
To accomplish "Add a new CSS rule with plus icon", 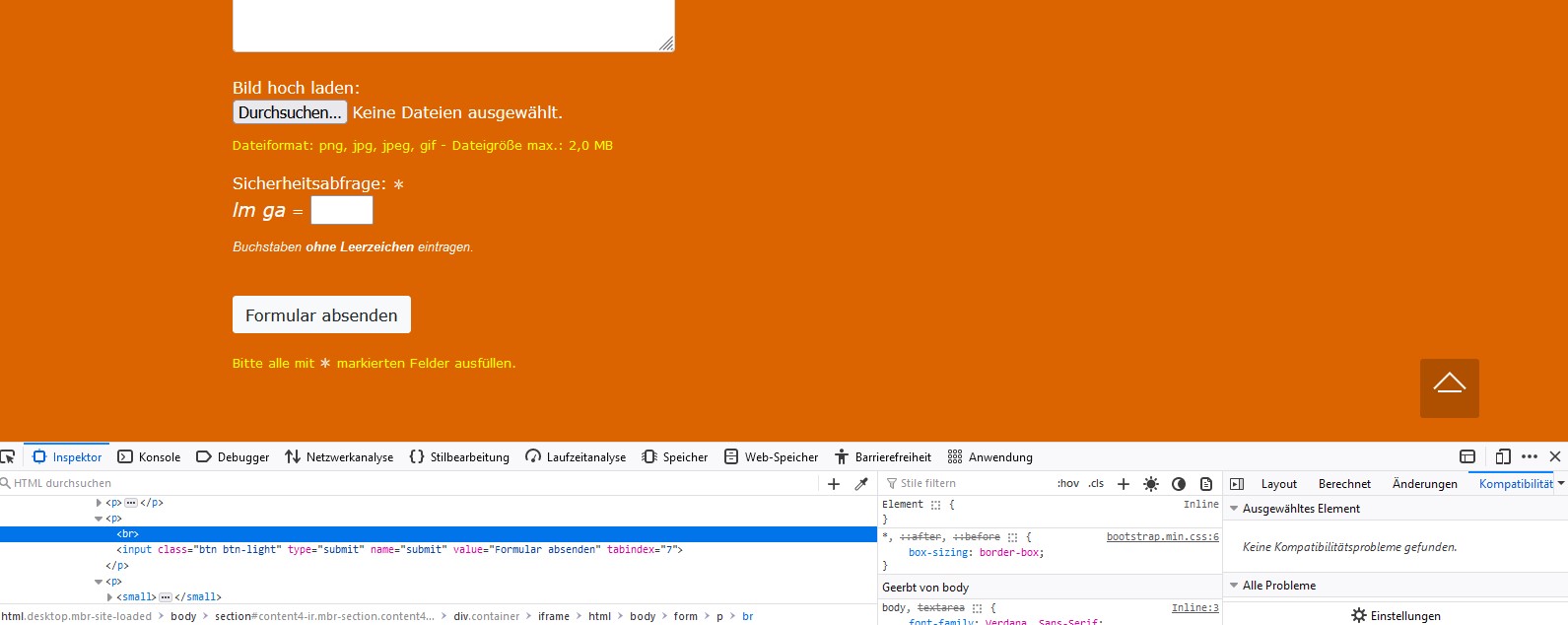I will point(1123,484).
